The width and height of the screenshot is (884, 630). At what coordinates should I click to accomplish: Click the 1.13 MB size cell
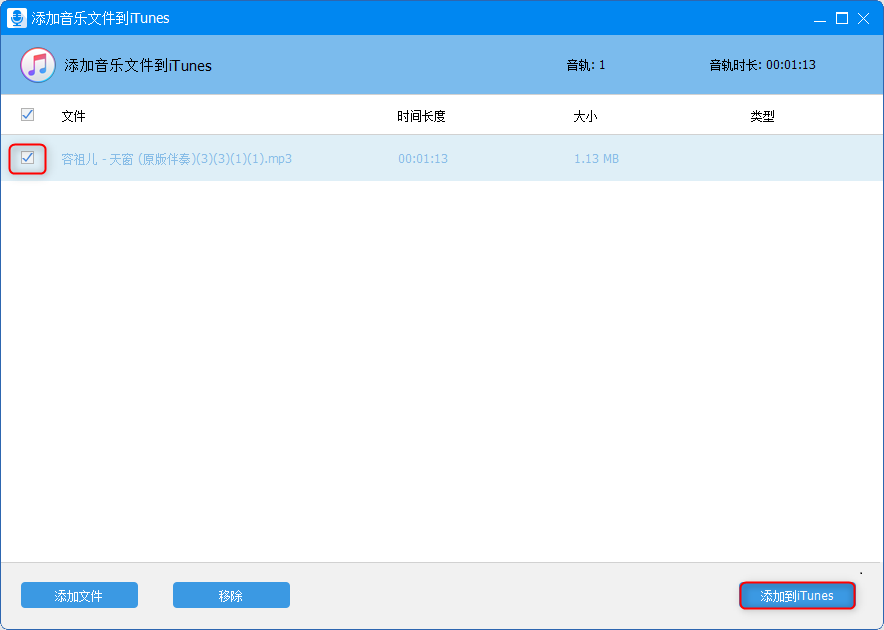[x=596, y=159]
